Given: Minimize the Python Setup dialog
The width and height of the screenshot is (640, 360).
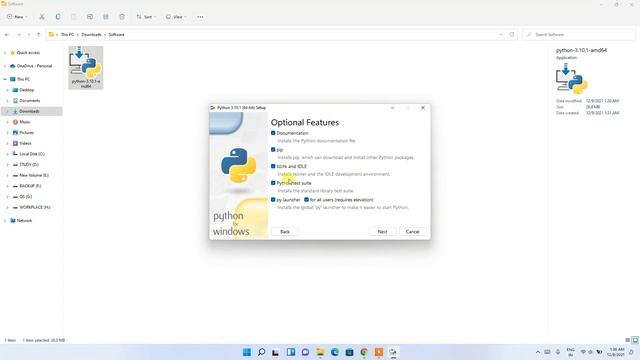Looking at the screenshot, I should point(392,108).
